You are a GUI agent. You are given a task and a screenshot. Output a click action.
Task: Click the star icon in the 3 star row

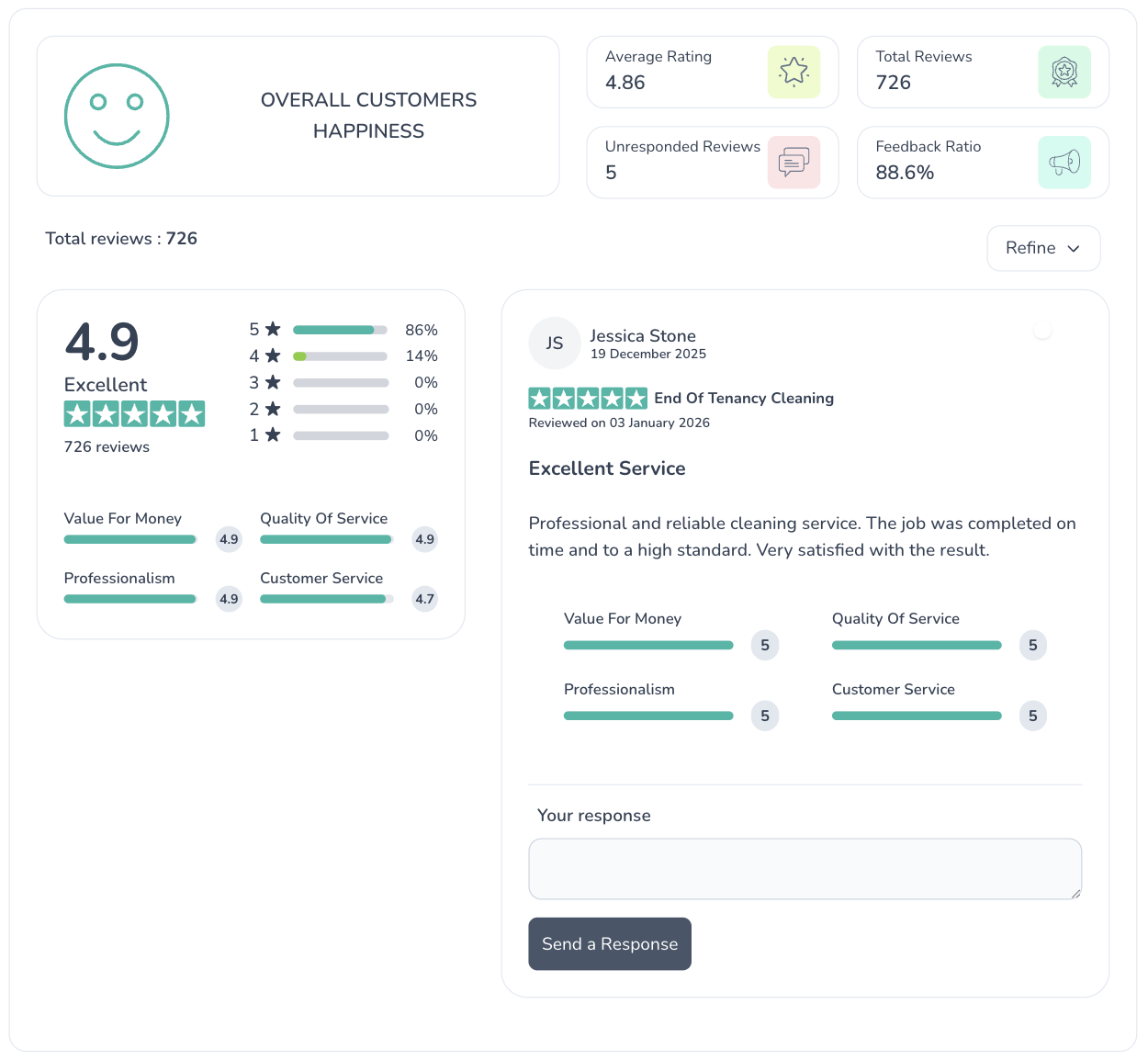click(273, 382)
